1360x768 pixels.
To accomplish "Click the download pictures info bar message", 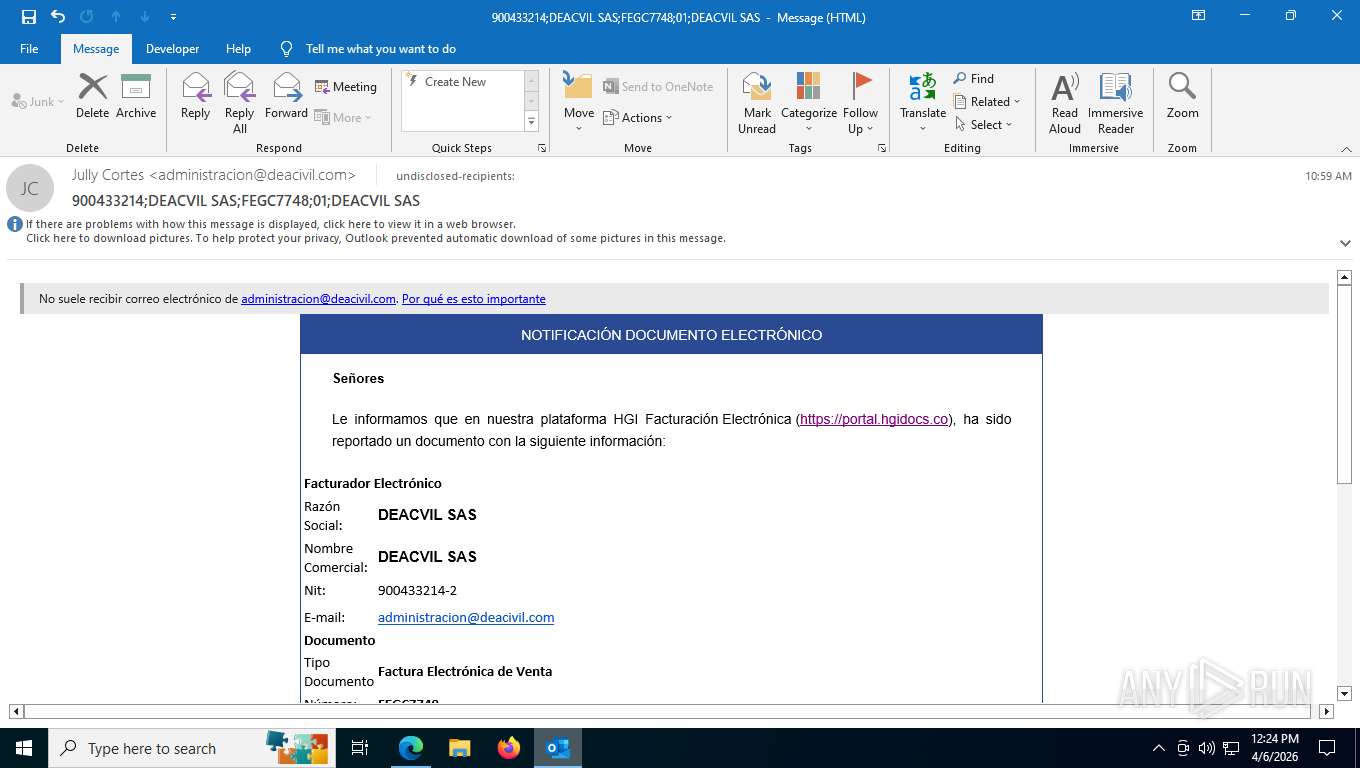I will pyautogui.click(x=376, y=239).
